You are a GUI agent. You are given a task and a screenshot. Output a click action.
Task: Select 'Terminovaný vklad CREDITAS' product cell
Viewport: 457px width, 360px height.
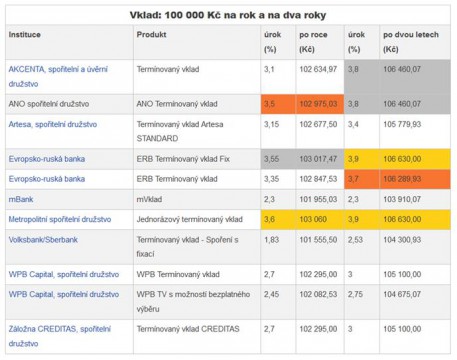point(197,336)
